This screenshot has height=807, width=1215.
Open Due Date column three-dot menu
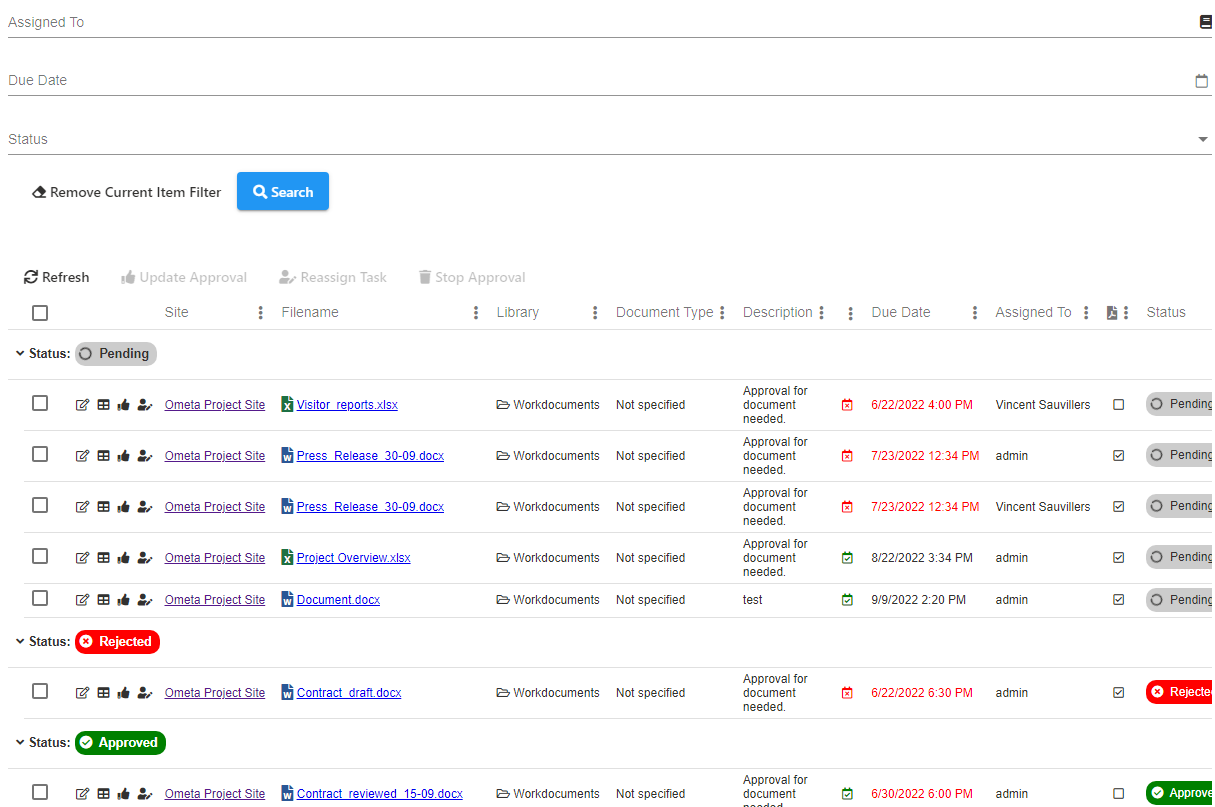[x=975, y=313]
